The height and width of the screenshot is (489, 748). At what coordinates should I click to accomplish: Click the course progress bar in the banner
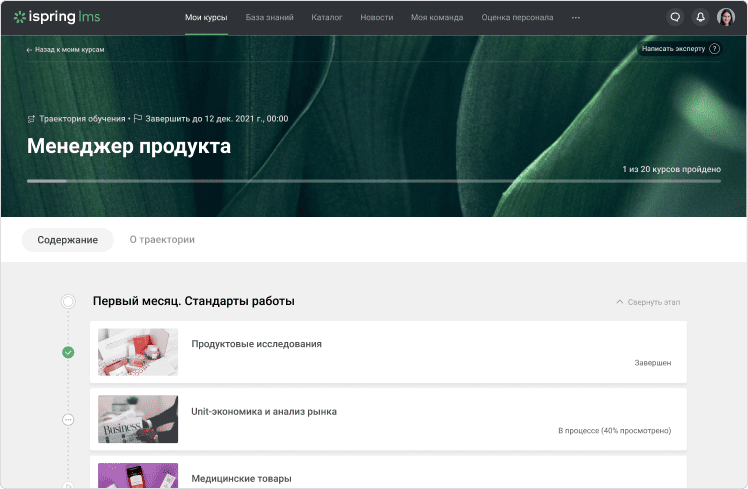[x=374, y=181]
